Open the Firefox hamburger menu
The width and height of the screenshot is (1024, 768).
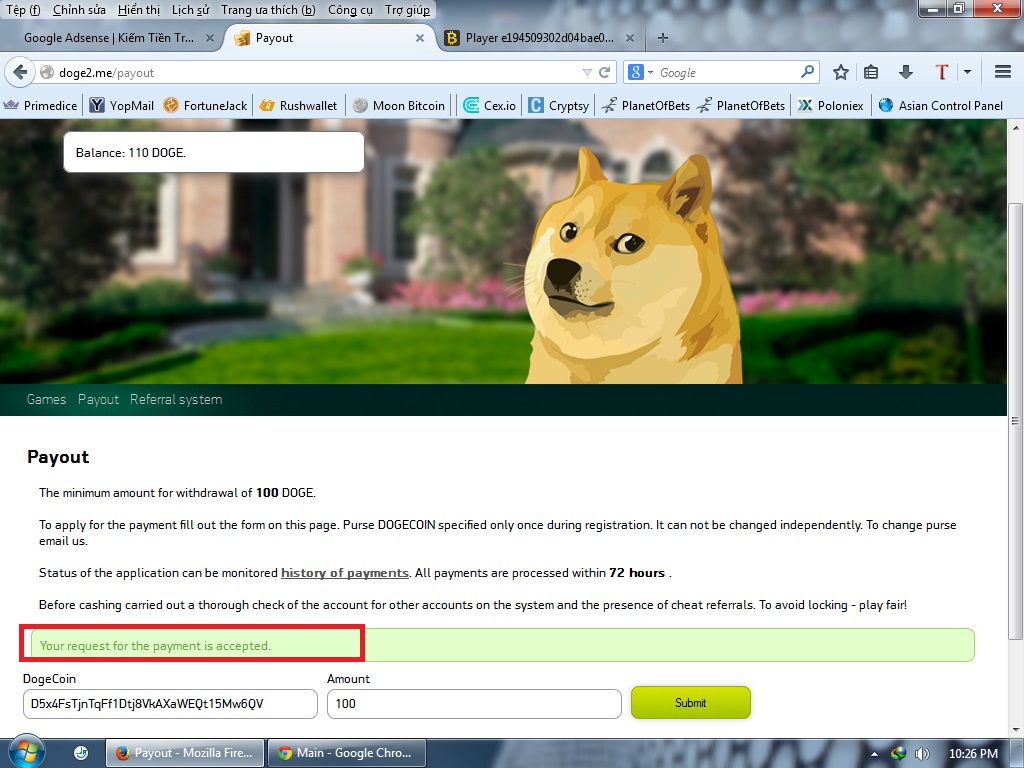tap(1003, 72)
